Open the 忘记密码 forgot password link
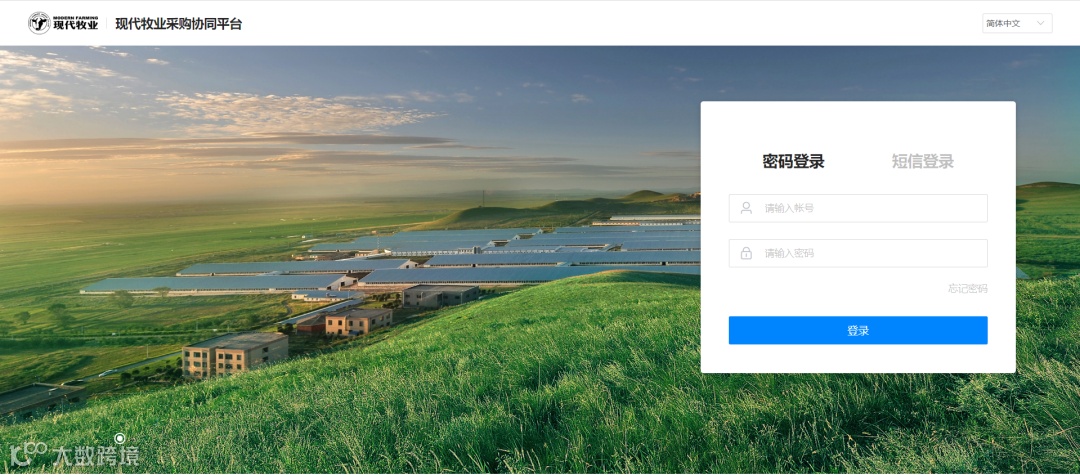 click(968, 288)
